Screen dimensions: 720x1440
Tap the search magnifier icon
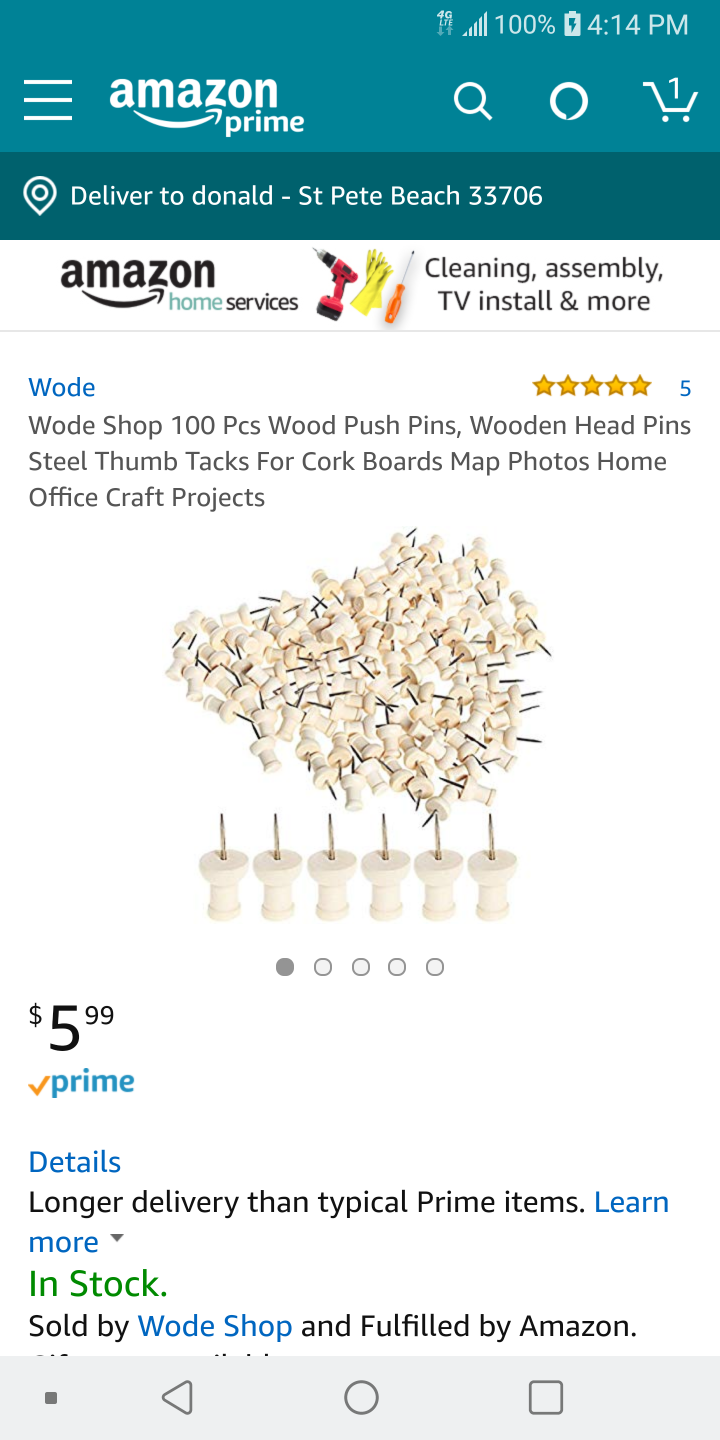pos(472,101)
